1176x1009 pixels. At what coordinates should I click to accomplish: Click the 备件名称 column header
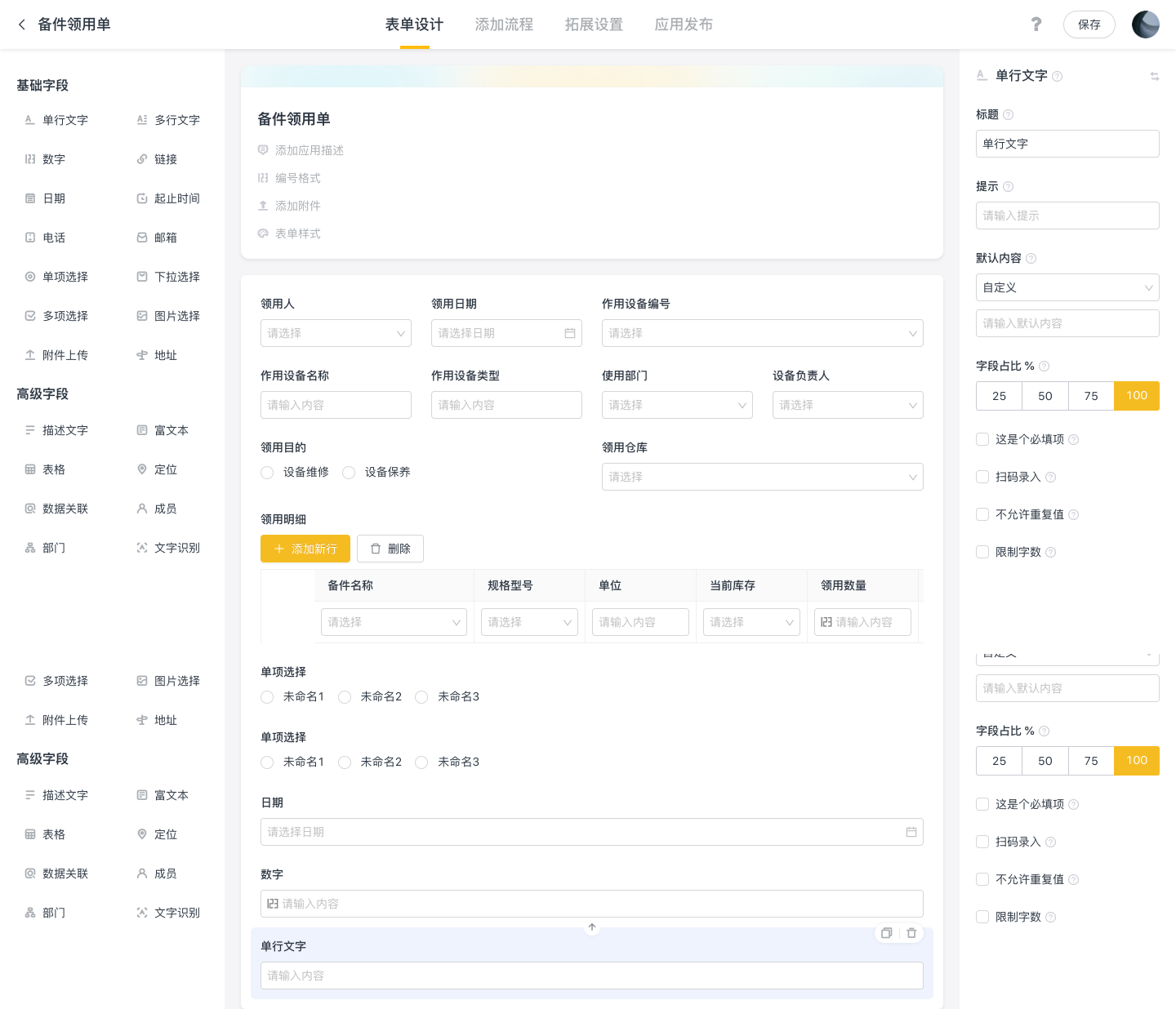coord(395,585)
